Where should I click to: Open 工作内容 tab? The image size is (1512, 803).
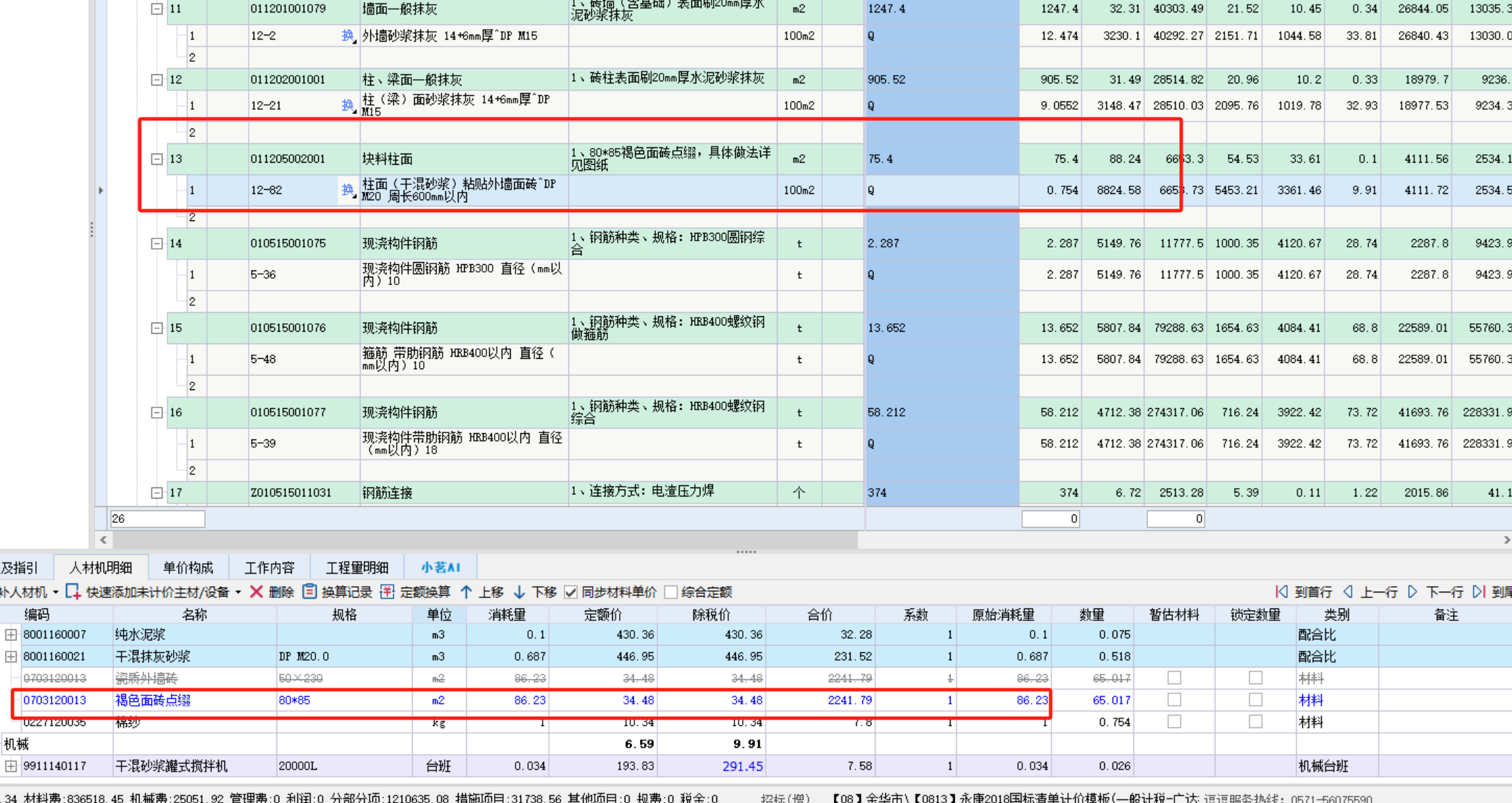(x=270, y=567)
